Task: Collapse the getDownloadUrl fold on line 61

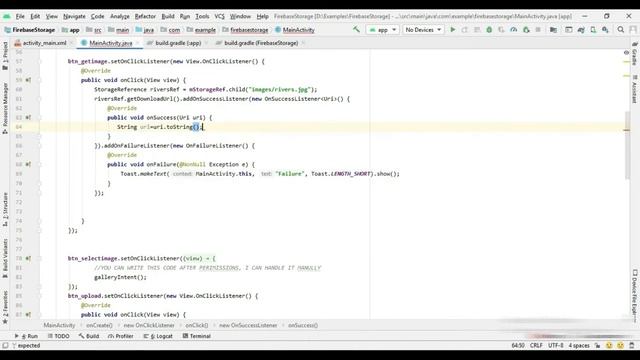Action: click(40, 99)
